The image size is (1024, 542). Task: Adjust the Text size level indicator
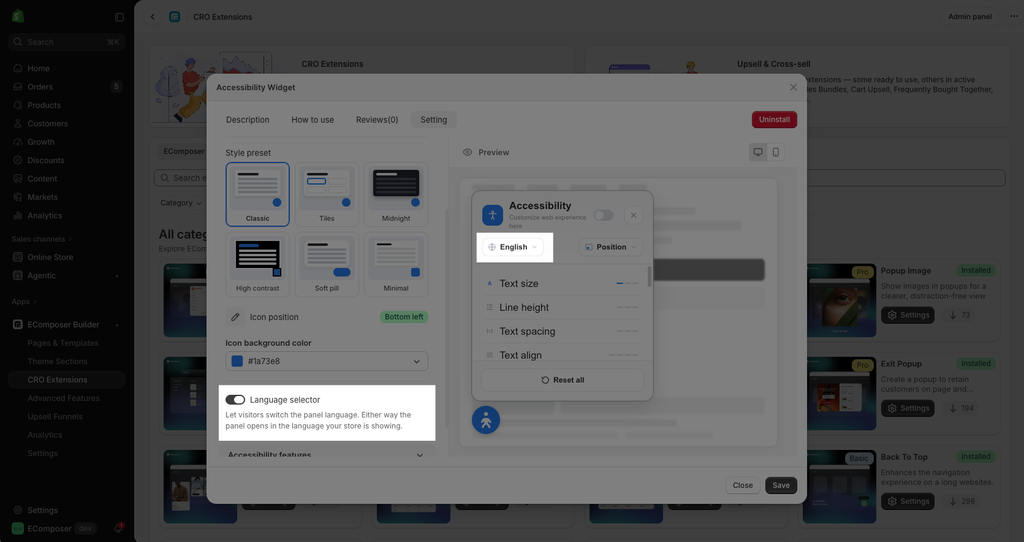628,283
